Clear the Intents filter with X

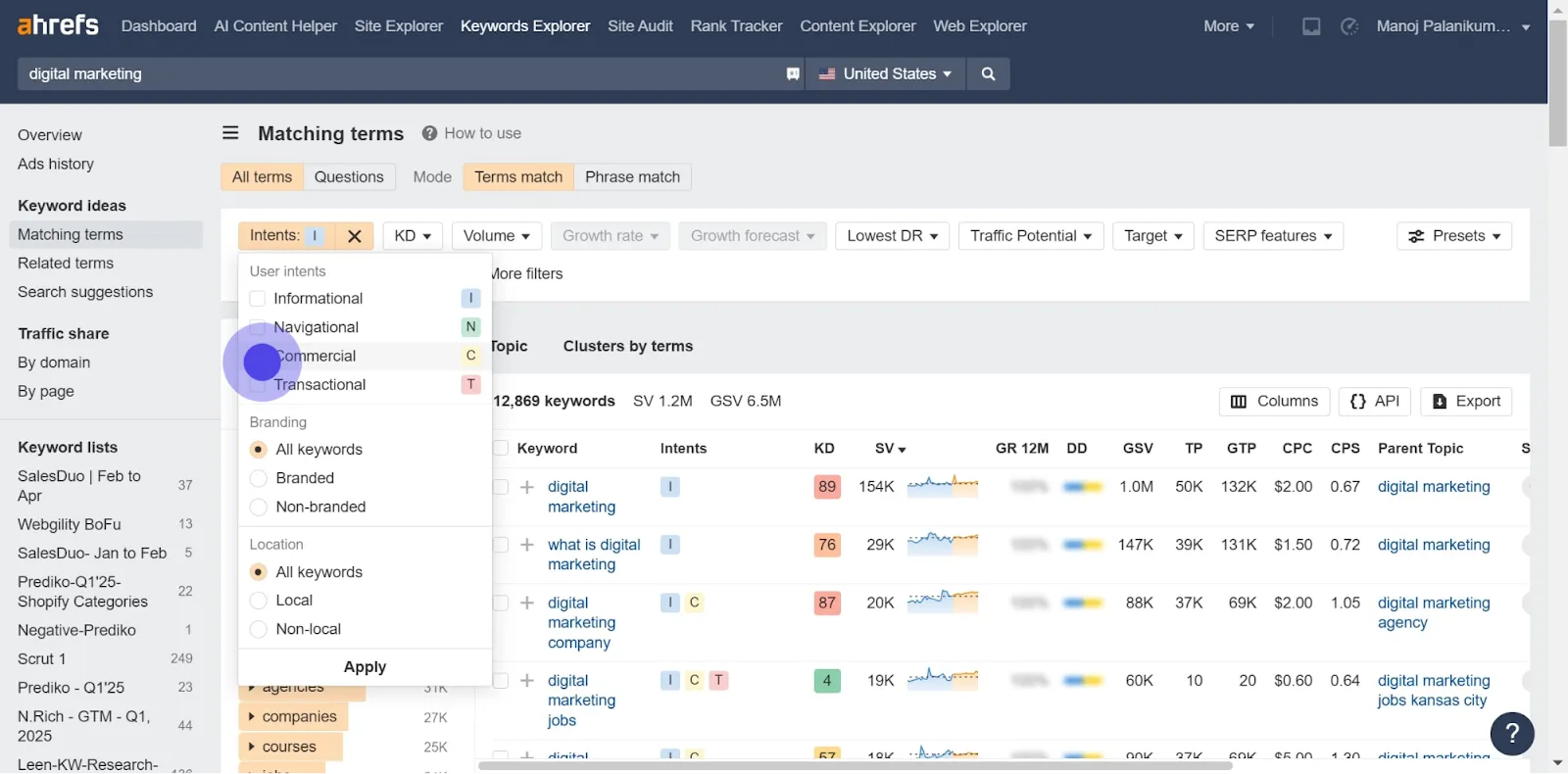(355, 236)
